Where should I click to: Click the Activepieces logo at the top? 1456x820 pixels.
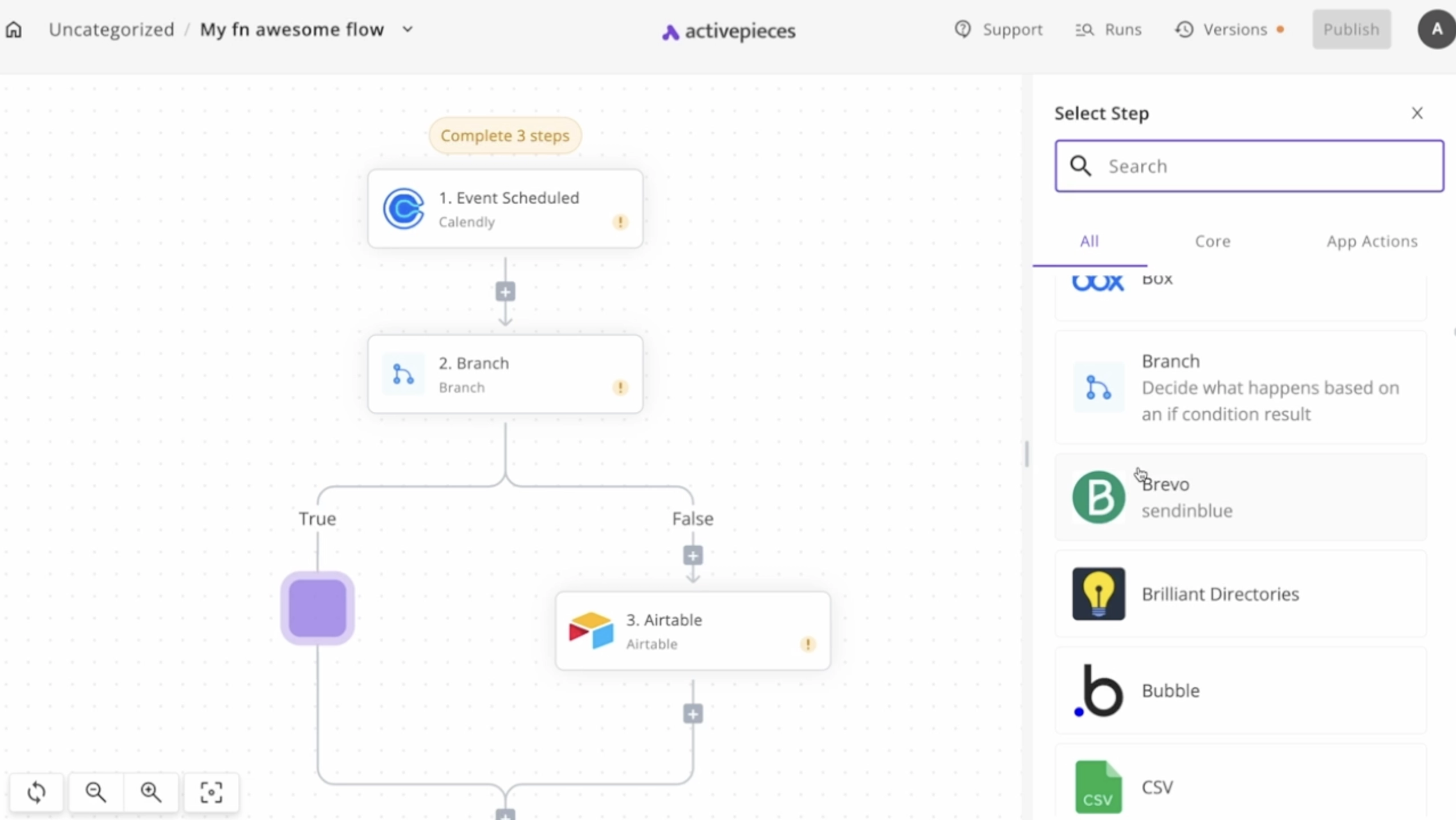click(x=727, y=30)
